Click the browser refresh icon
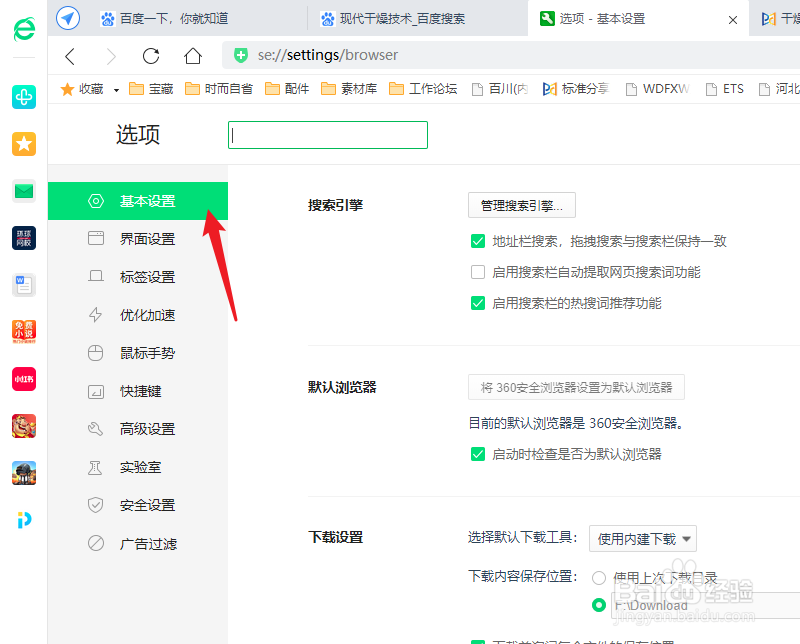The height and width of the screenshot is (644, 800). (151, 56)
